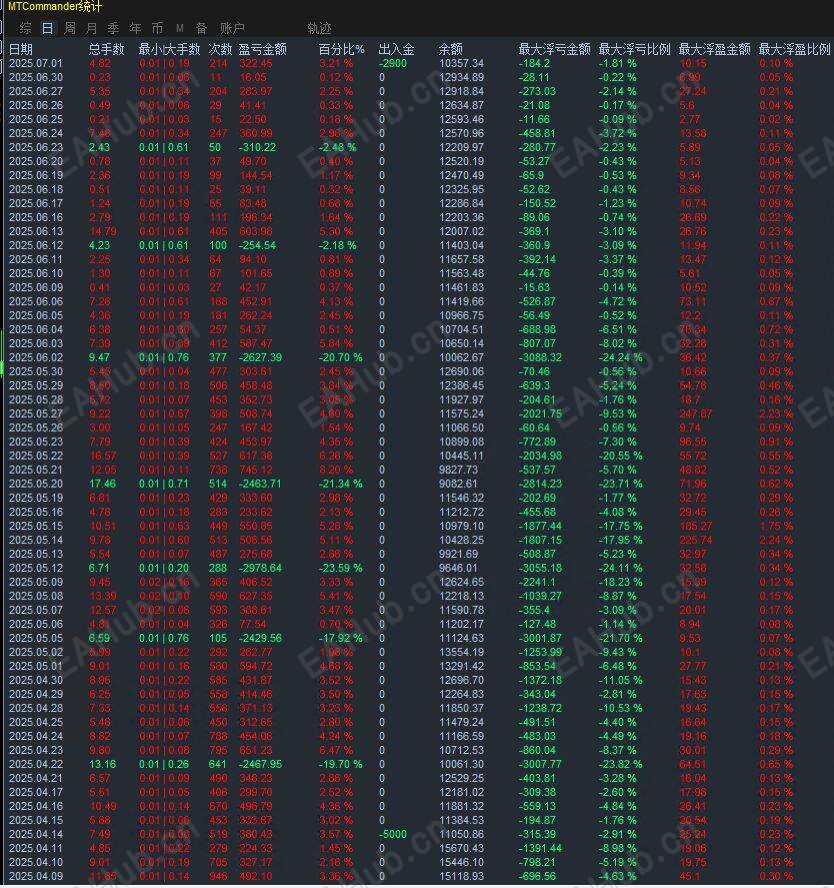Click the balance value 10357.34
The image size is (834, 888).
click(x=461, y=63)
